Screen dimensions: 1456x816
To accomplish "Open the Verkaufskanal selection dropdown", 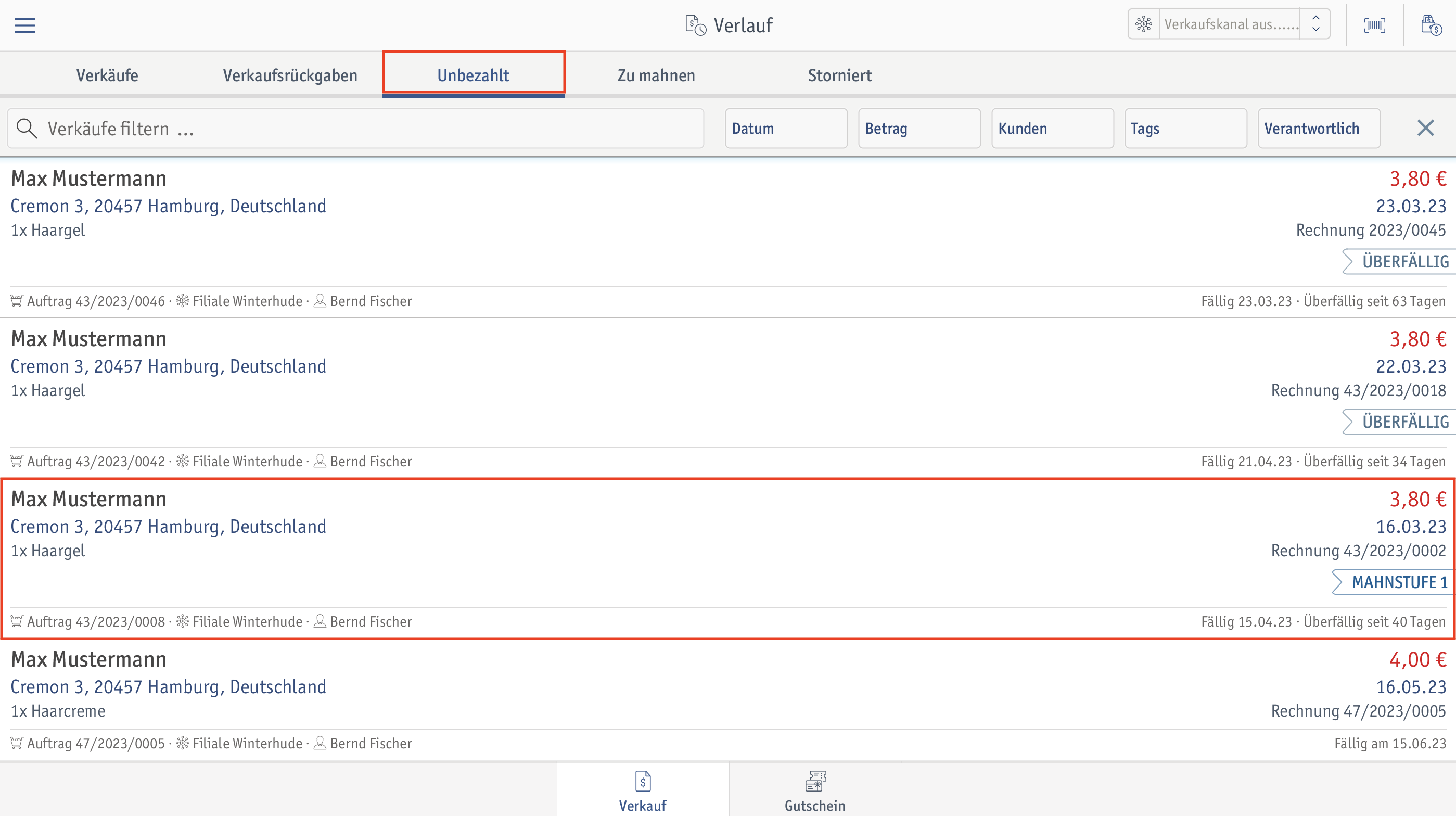I will pyautogui.click(x=1229, y=24).
